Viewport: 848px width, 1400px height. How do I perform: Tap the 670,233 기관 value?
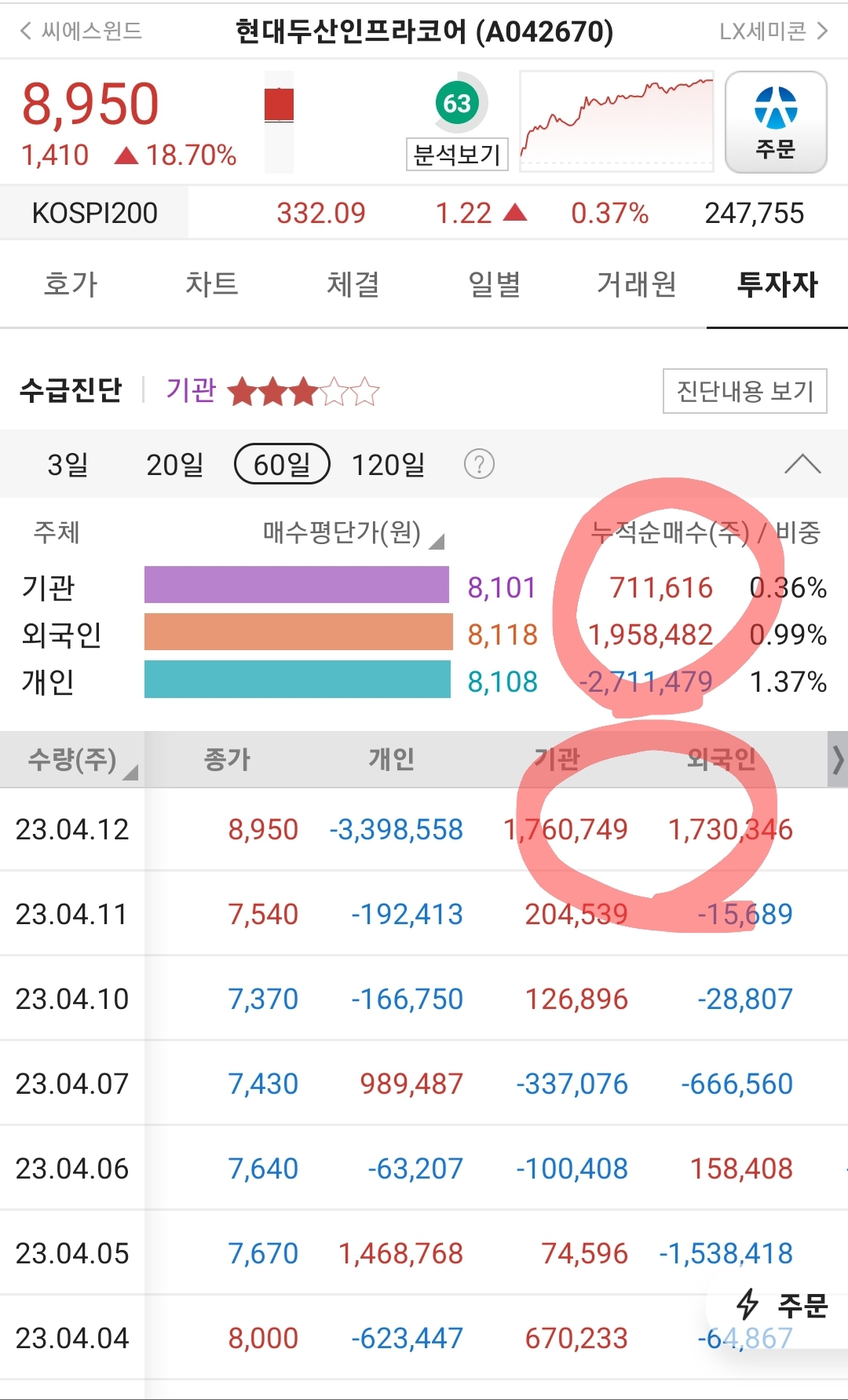(x=576, y=1339)
